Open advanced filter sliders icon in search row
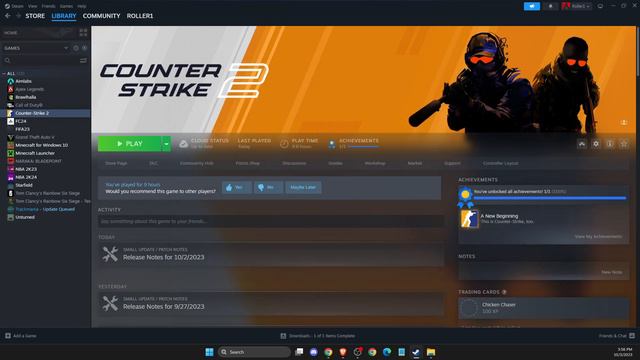Viewport: 640px width, 360px height. tap(83, 60)
